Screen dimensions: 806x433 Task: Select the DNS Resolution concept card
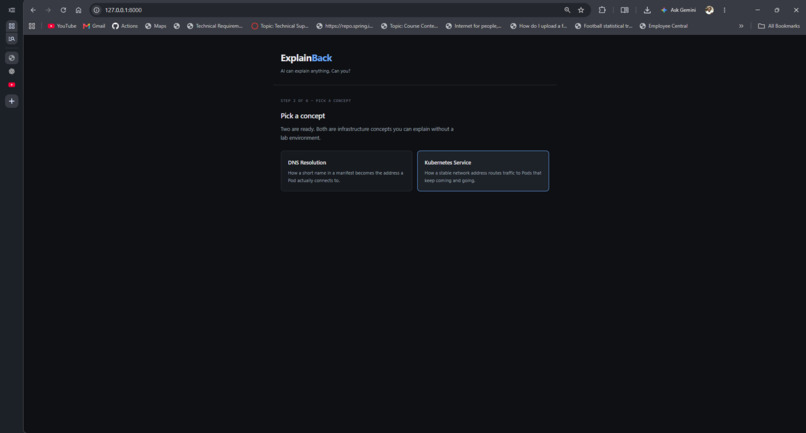pyautogui.click(x=346, y=171)
